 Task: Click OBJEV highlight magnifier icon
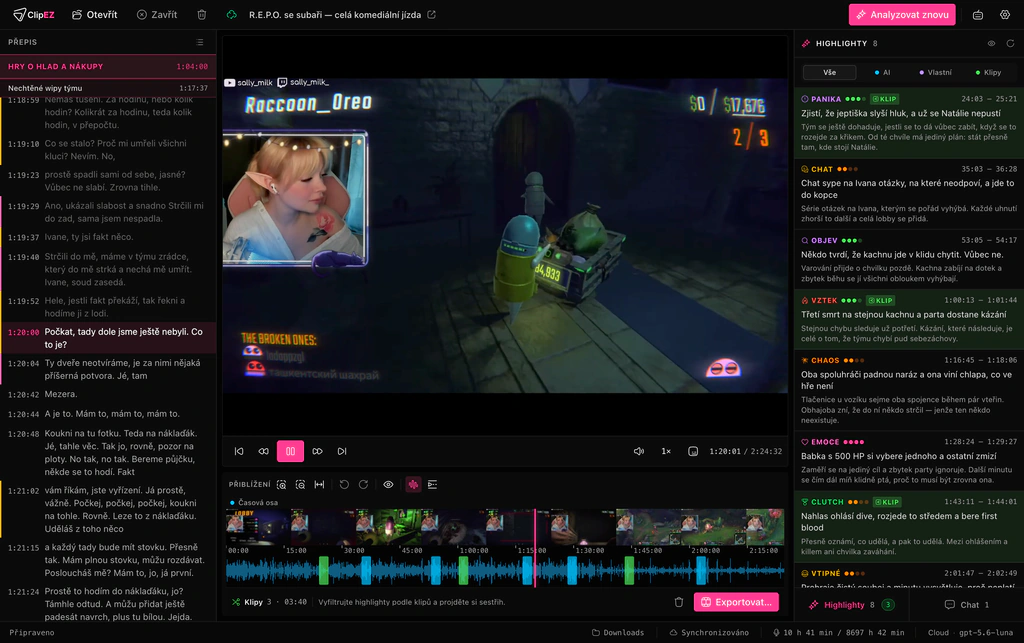(805, 240)
